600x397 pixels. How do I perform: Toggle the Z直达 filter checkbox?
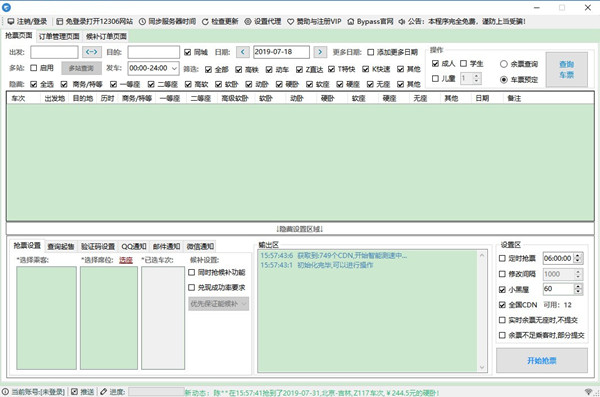pyautogui.click(x=299, y=69)
